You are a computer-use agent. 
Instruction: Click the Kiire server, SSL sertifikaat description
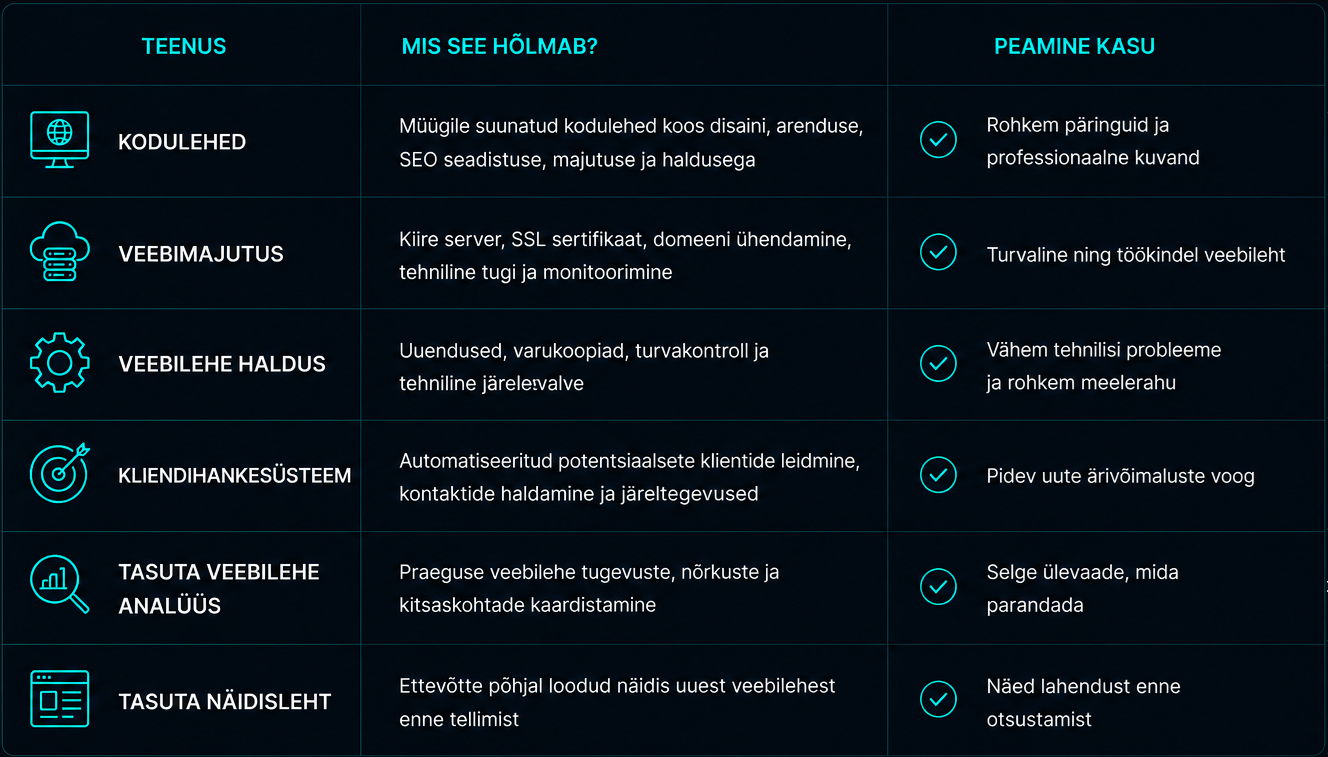625,256
